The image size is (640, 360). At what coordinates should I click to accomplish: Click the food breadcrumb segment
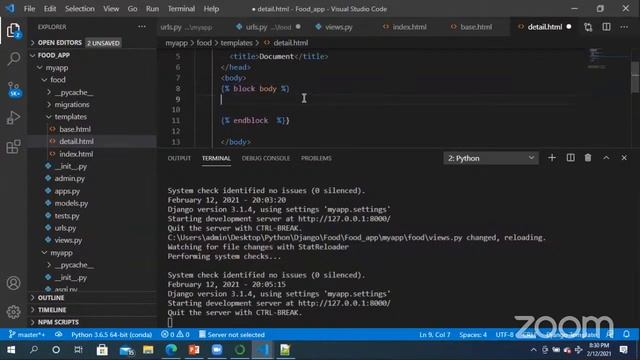204,43
